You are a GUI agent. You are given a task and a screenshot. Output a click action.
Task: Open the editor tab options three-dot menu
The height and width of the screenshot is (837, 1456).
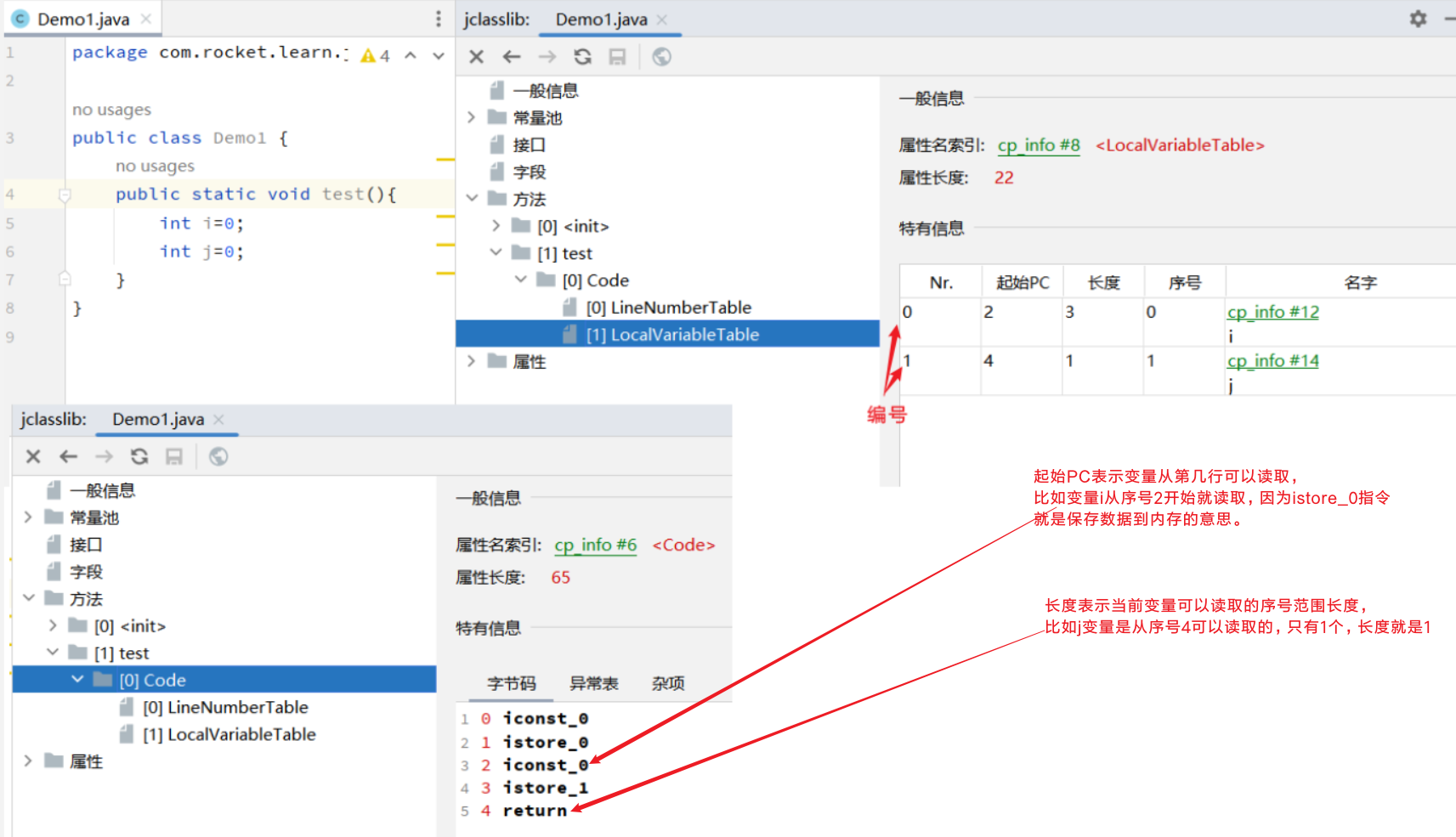tap(438, 19)
